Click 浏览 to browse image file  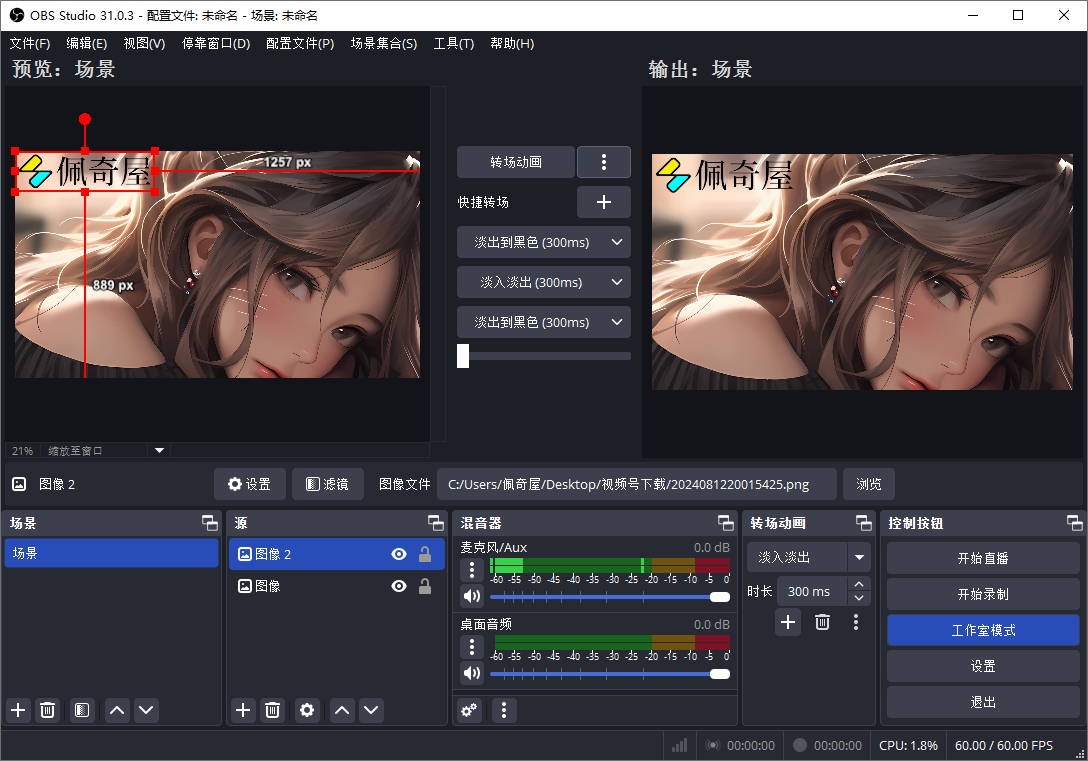pos(869,484)
